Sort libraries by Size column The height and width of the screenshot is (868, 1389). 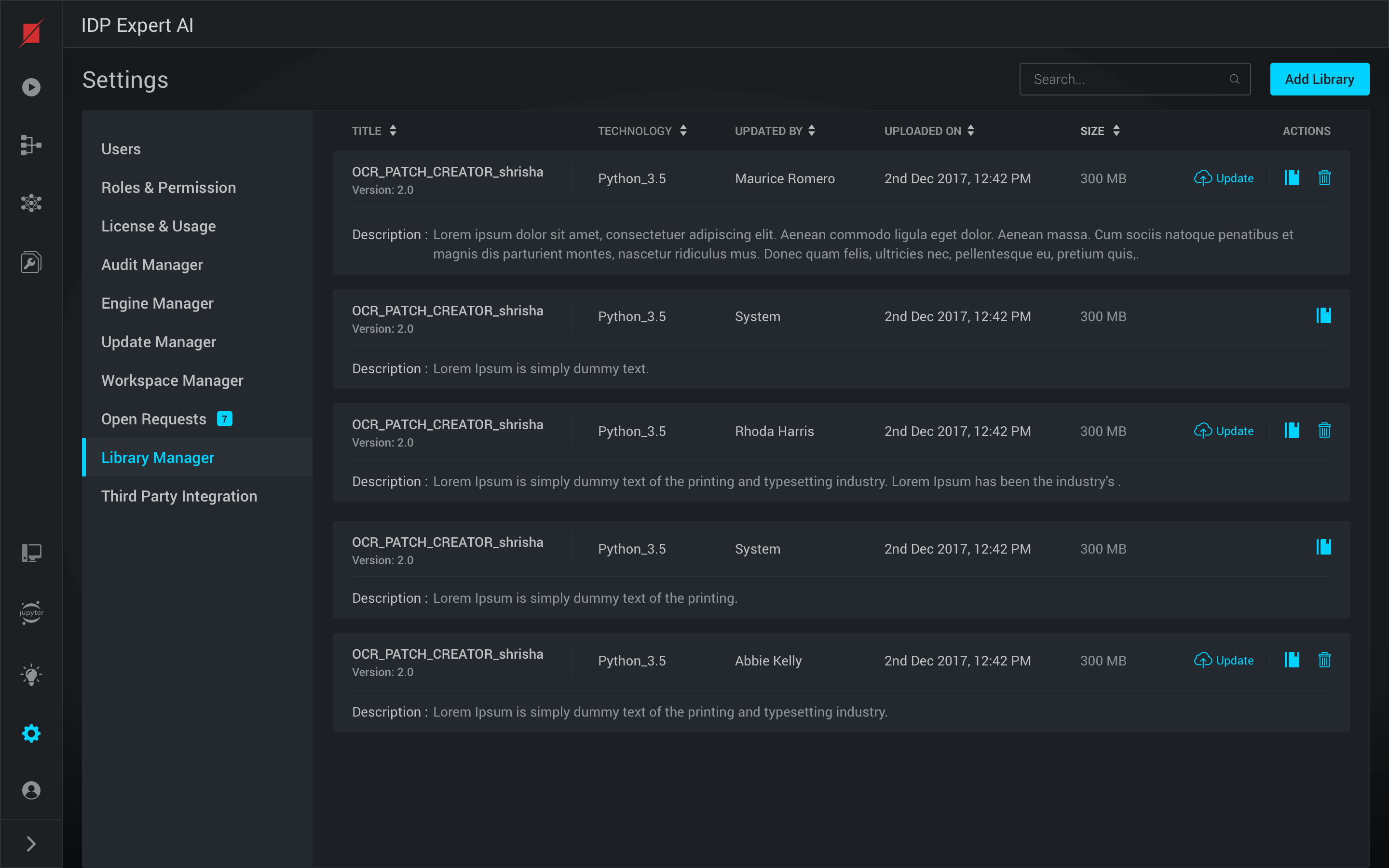tap(1116, 131)
